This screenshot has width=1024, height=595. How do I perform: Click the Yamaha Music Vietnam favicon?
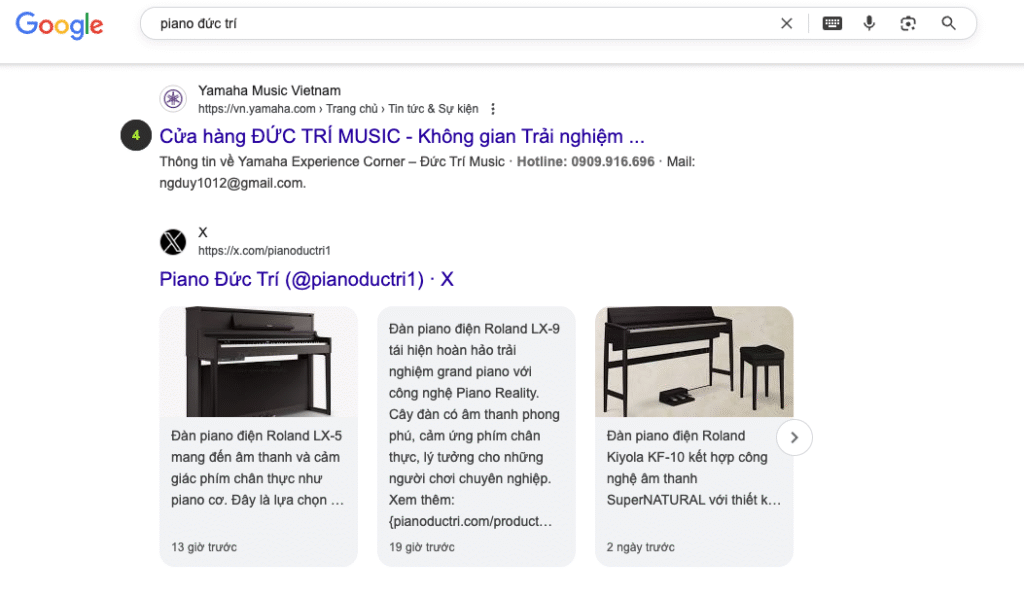click(173, 99)
